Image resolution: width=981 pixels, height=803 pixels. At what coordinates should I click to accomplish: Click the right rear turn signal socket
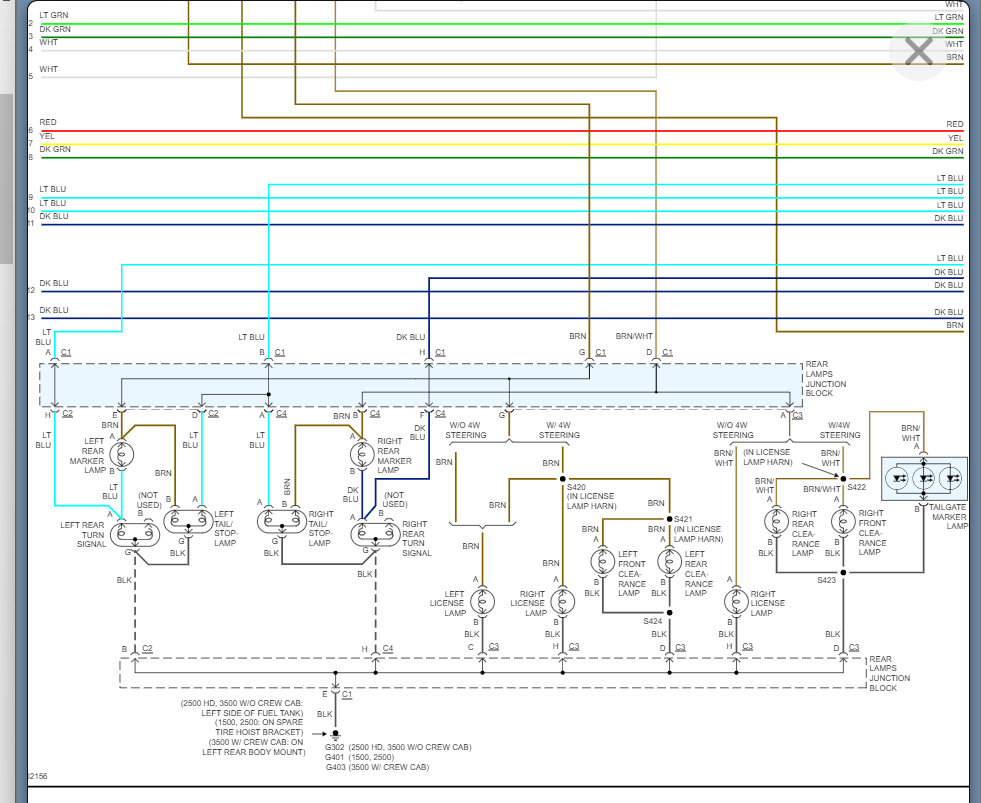[x=375, y=534]
